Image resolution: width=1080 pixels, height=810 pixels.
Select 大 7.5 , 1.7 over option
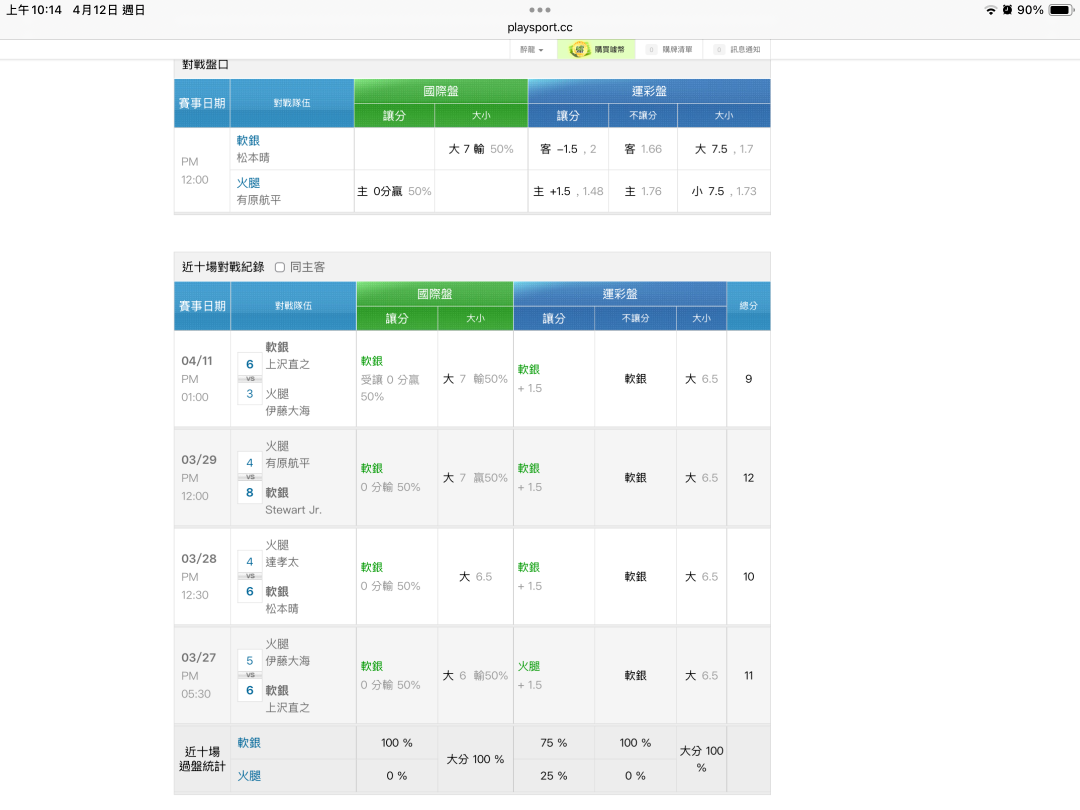click(x=724, y=149)
